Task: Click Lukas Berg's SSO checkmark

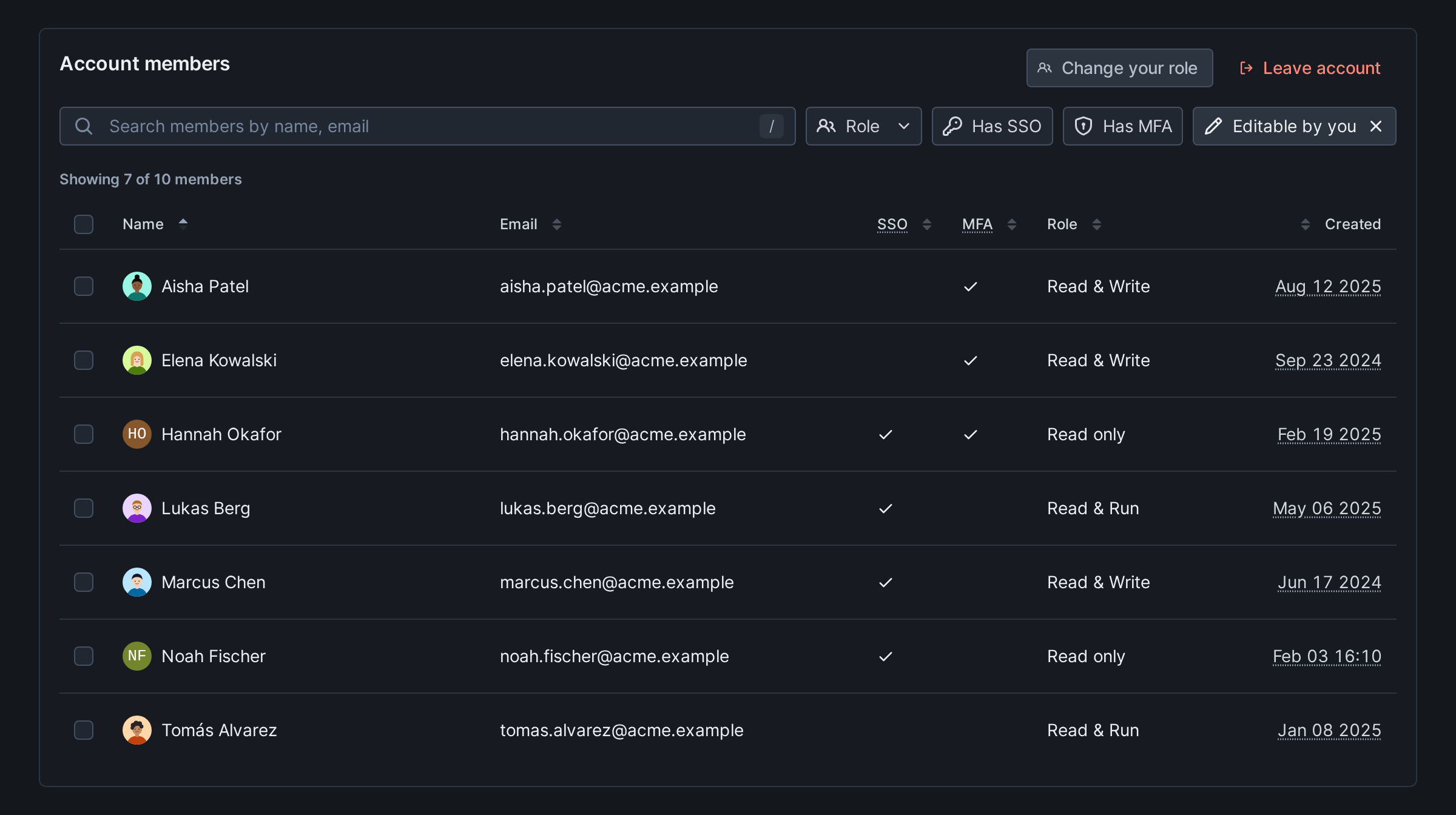Action: [x=886, y=508]
